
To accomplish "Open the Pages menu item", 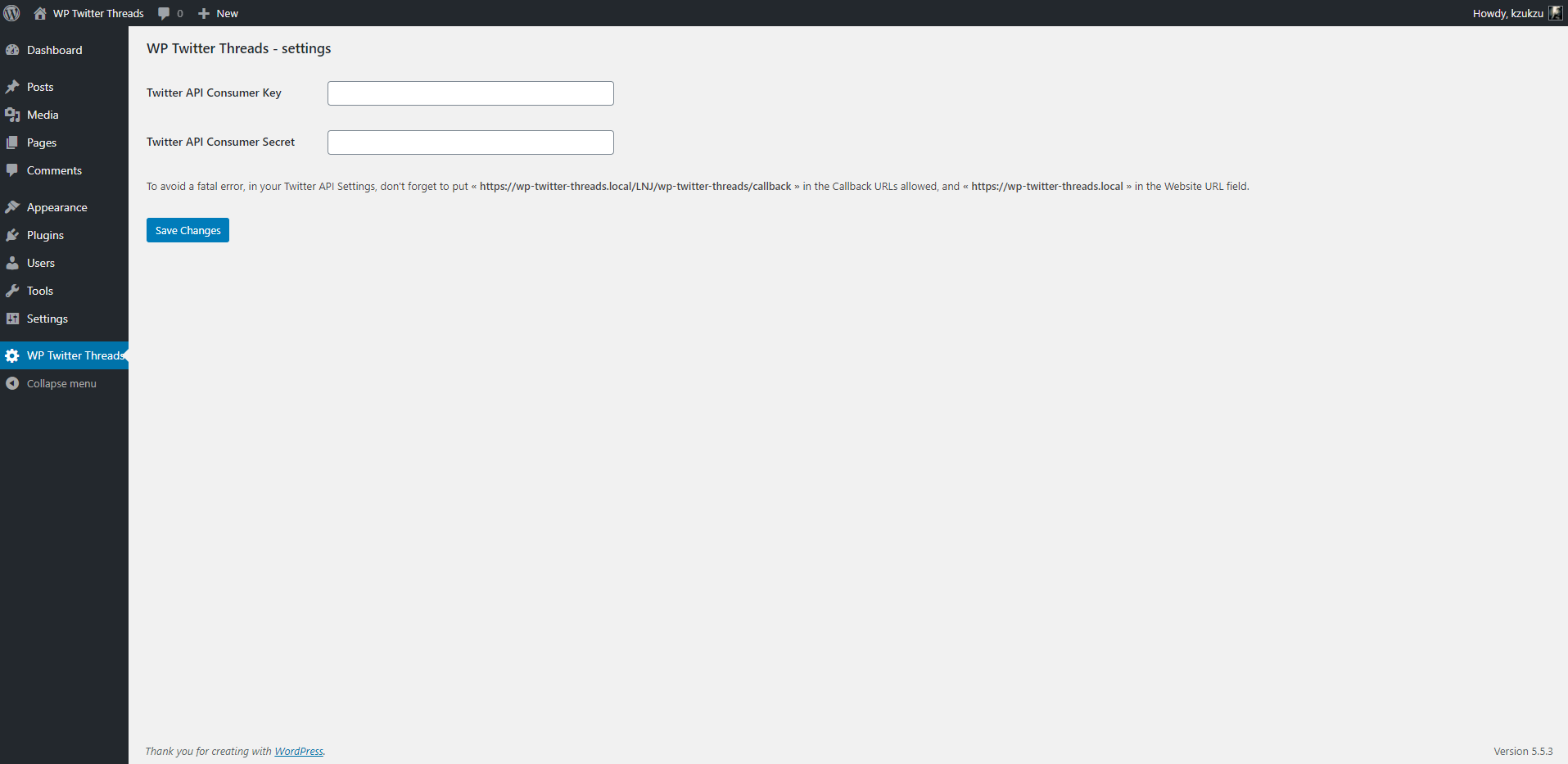I will [64, 142].
